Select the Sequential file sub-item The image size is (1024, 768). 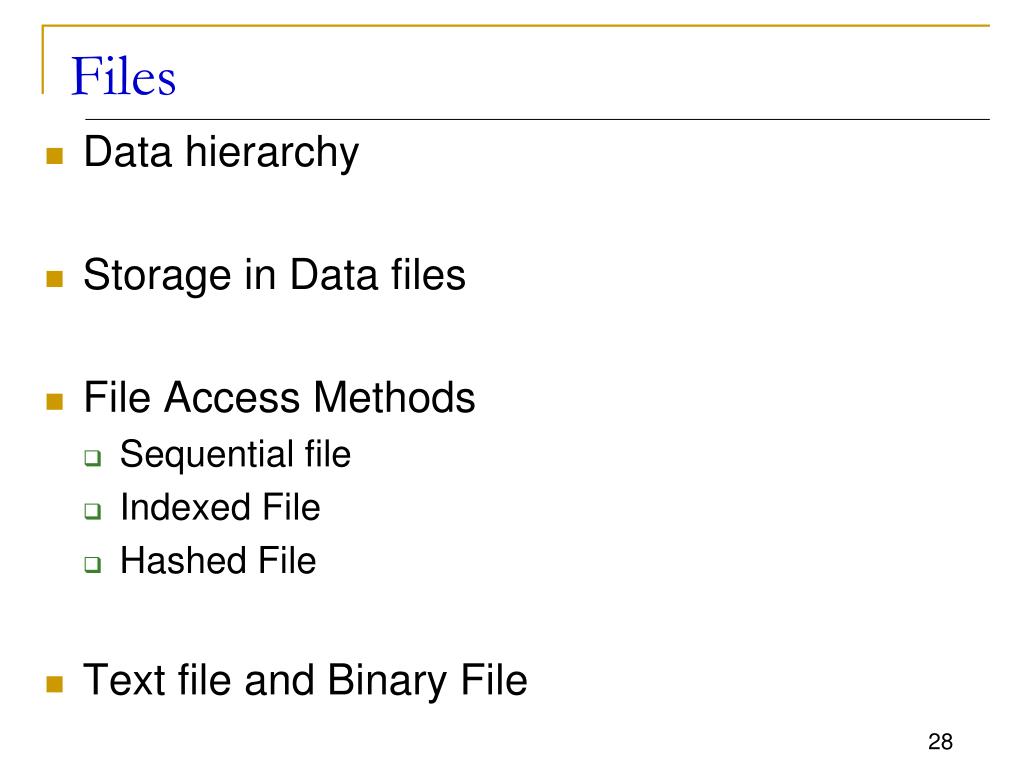[x=235, y=455]
